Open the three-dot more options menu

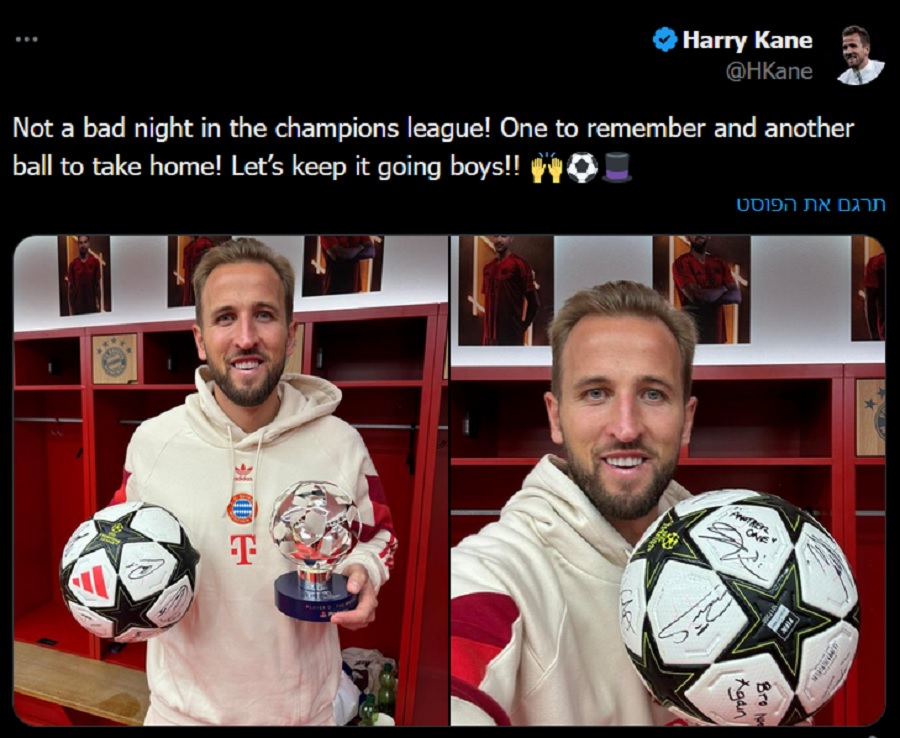pos(27,40)
